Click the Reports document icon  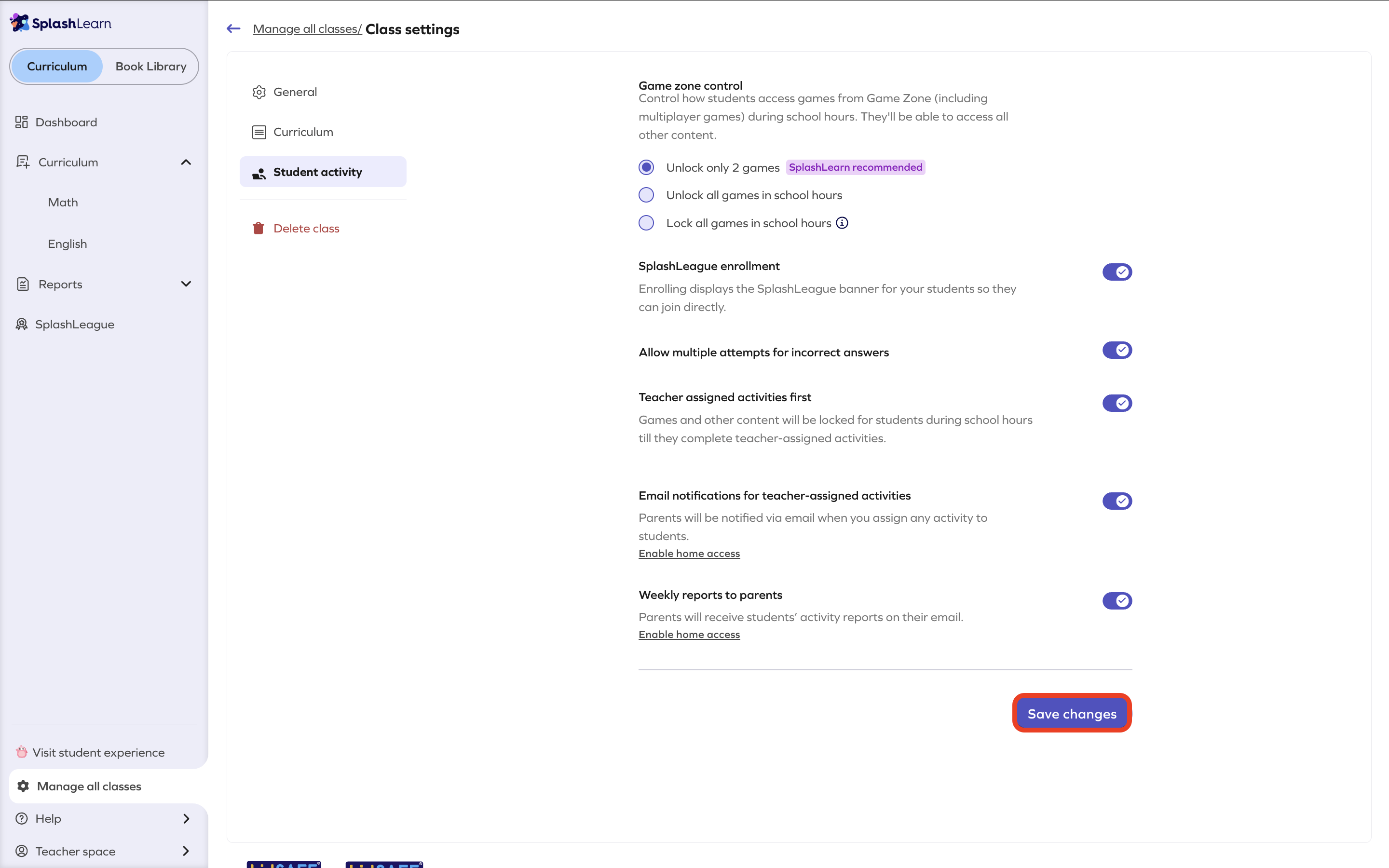coord(23,284)
